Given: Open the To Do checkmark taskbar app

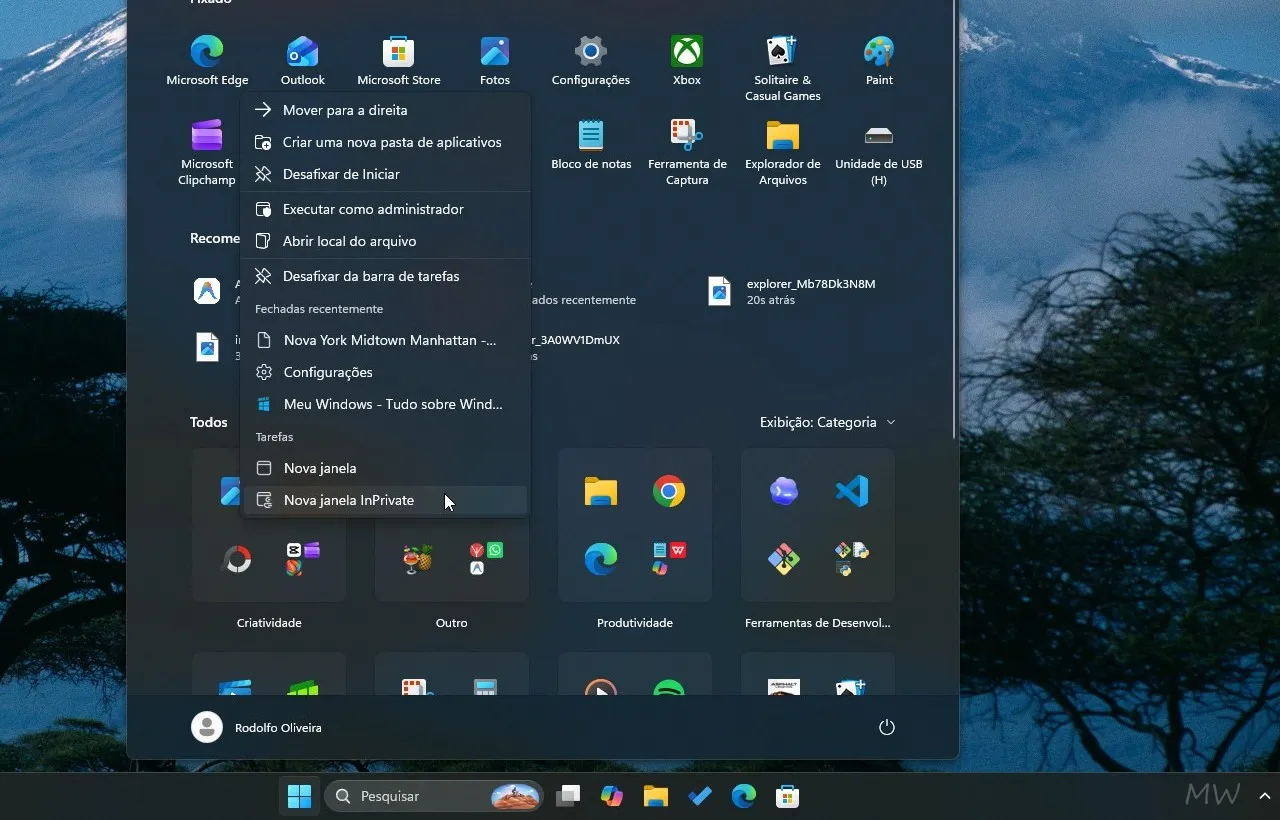Looking at the screenshot, I should 700,796.
